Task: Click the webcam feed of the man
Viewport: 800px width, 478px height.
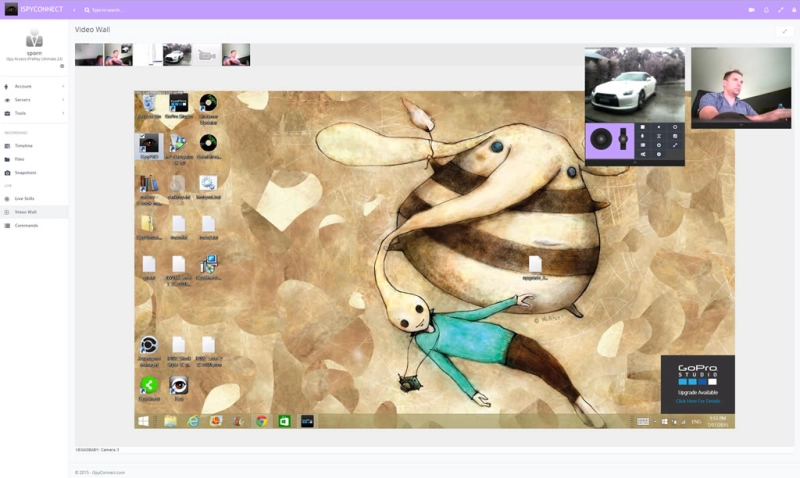Action: coord(741,85)
